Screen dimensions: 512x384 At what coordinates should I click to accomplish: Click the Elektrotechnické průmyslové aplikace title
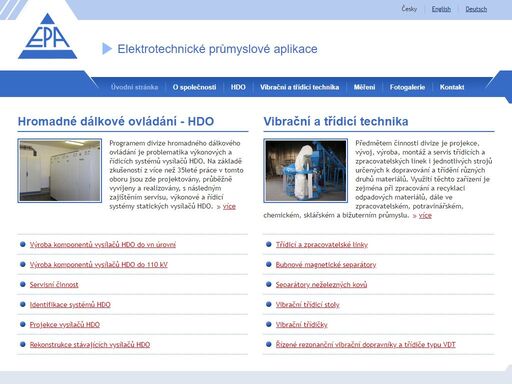[x=217, y=49]
